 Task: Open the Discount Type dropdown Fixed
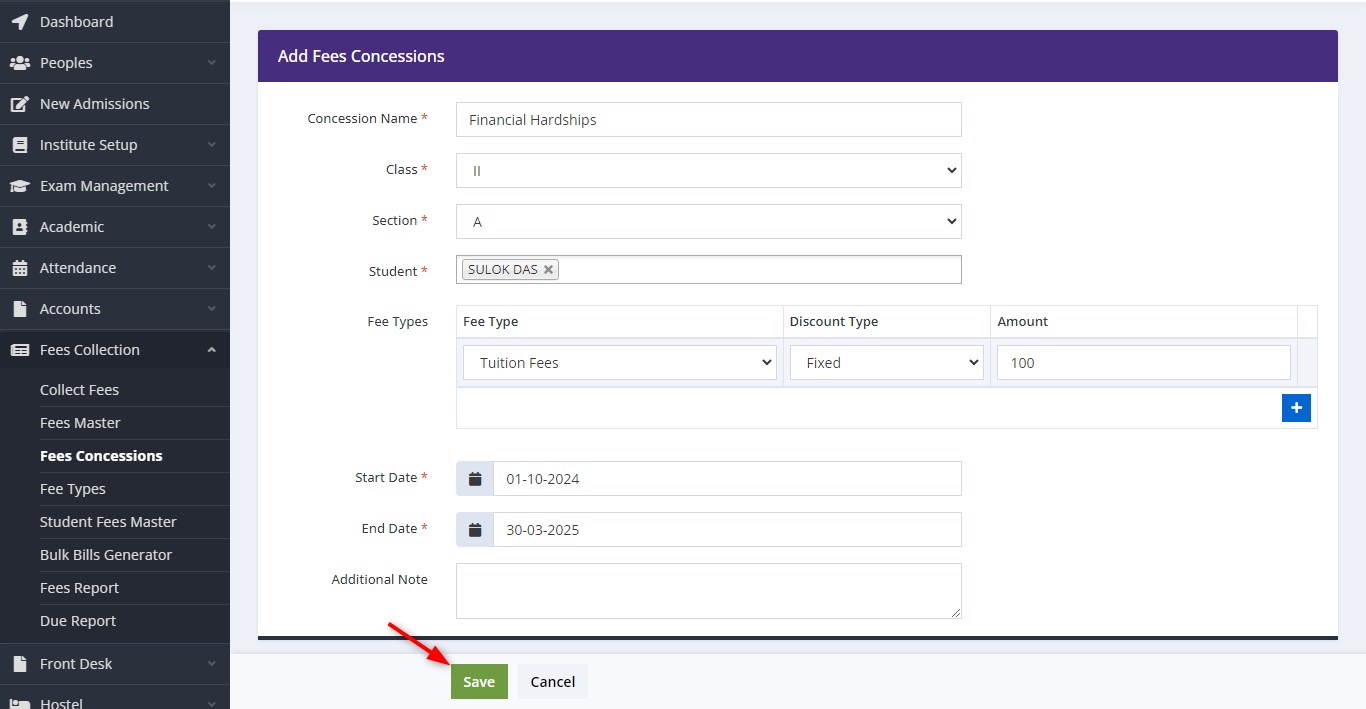[x=887, y=363]
